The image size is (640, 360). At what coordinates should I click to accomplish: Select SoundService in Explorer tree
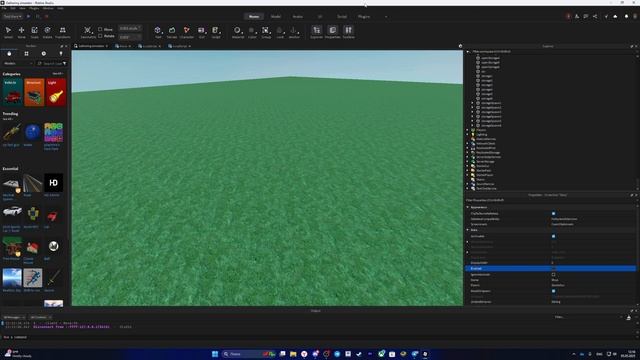point(485,184)
